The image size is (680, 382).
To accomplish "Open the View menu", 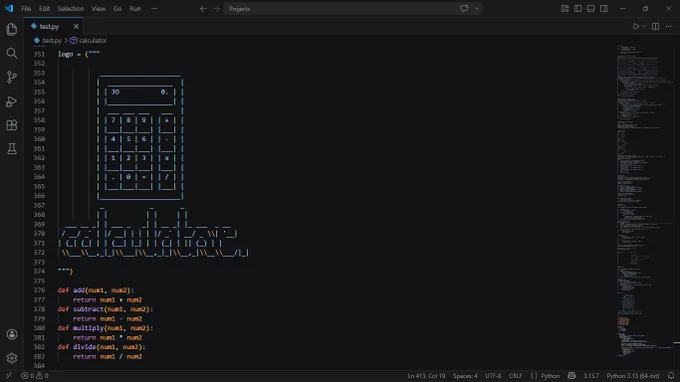I will 98,9.
